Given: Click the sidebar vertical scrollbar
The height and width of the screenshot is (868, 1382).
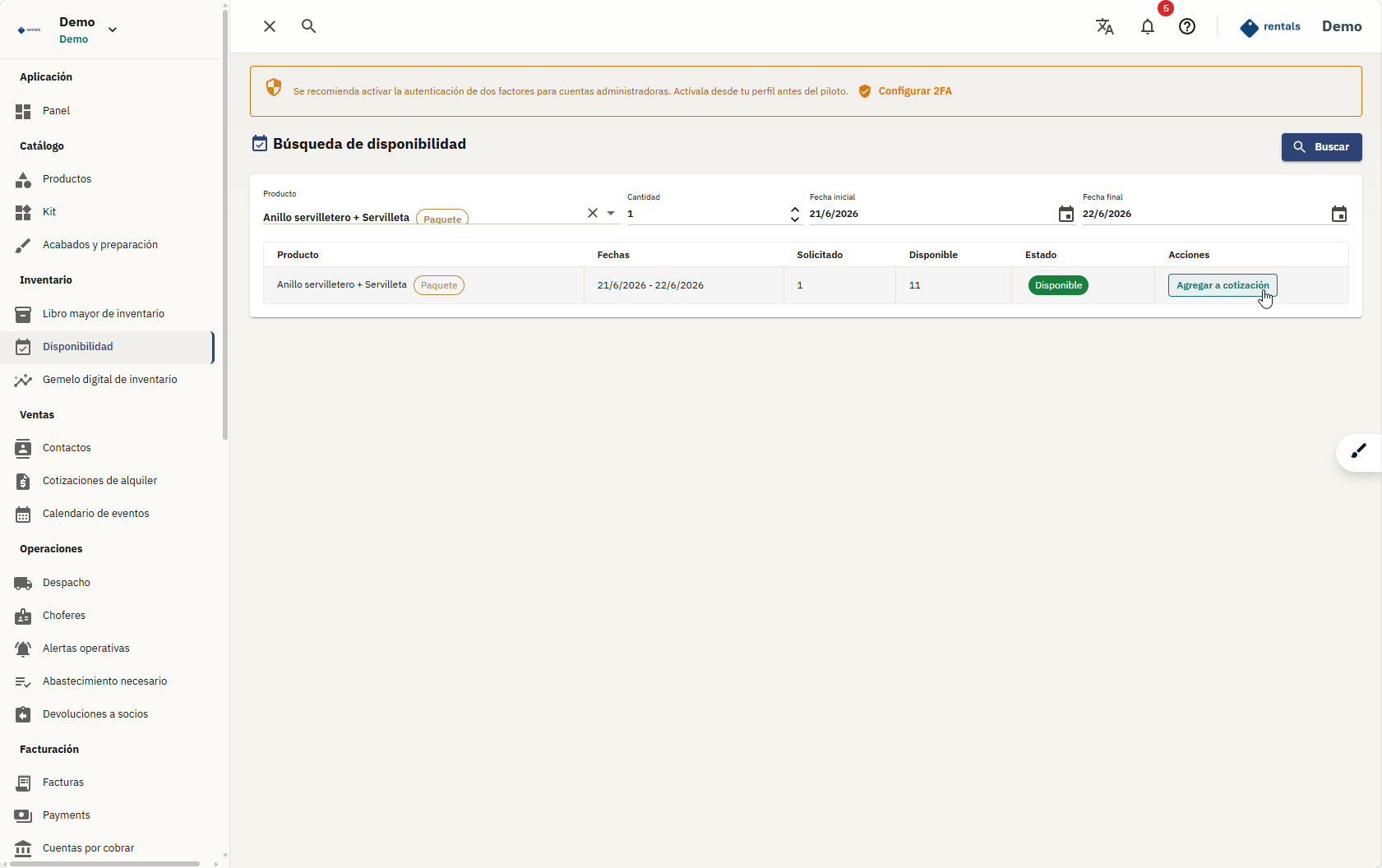Looking at the screenshot, I should pyautogui.click(x=225, y=224).
